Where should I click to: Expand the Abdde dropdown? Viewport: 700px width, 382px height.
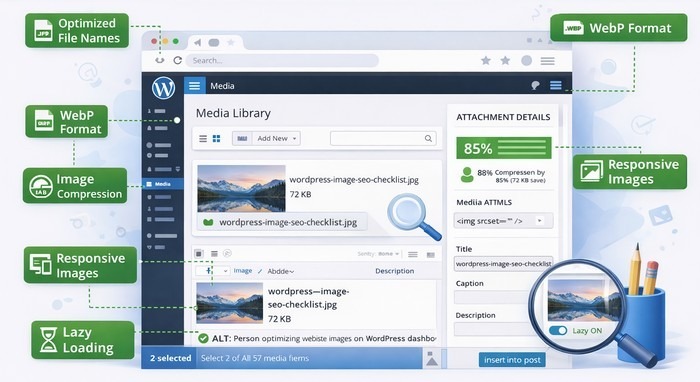(280, 271)
